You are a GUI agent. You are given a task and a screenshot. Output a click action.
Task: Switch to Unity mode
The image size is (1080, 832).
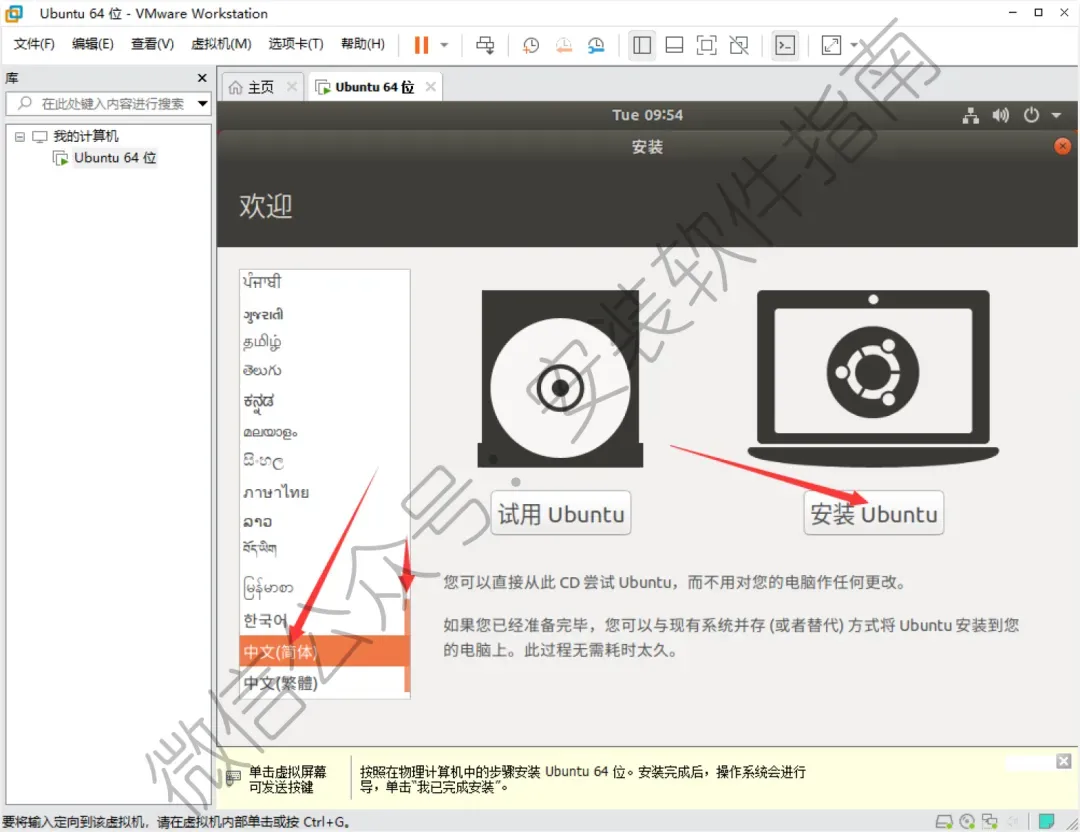point(739,45)
